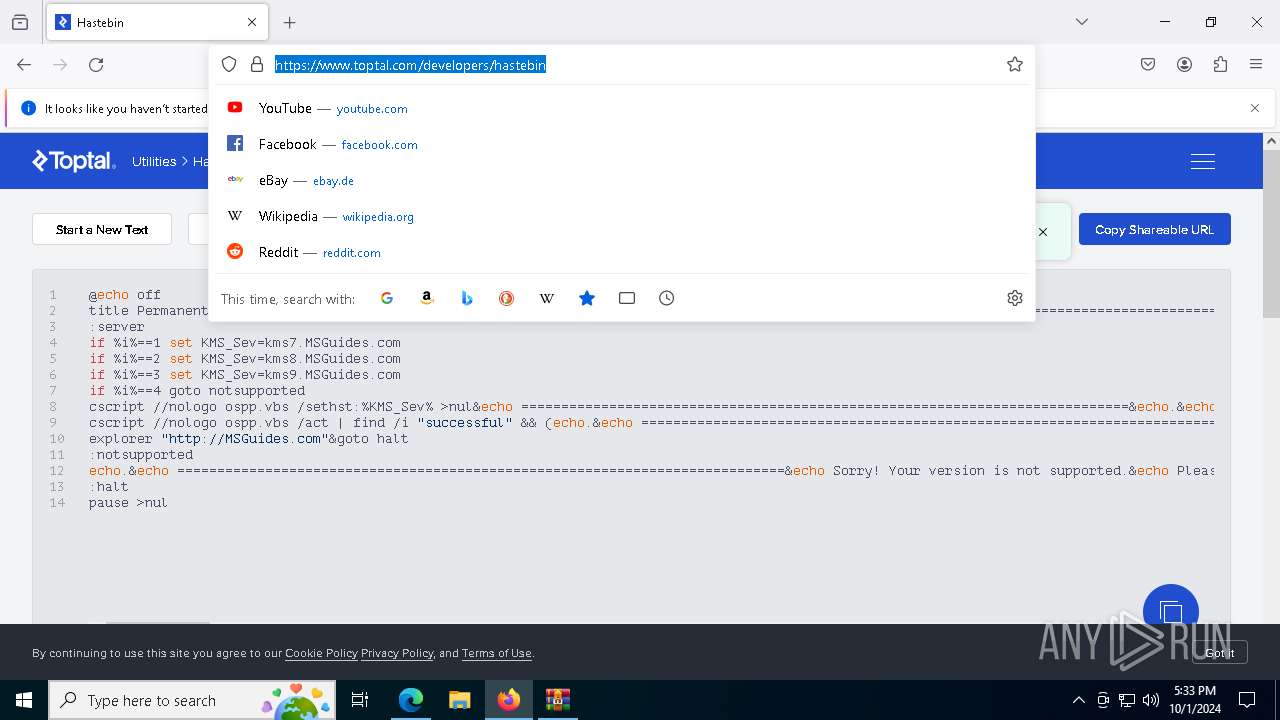Screen dimensions: 1280x720
Task: Open search settings gear icon
Action: [1015, 298]
